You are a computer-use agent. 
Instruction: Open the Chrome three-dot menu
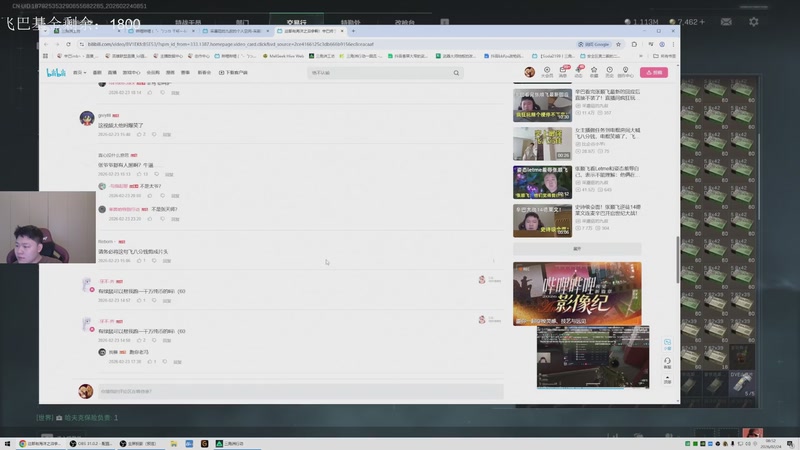(x=673, y=44)
